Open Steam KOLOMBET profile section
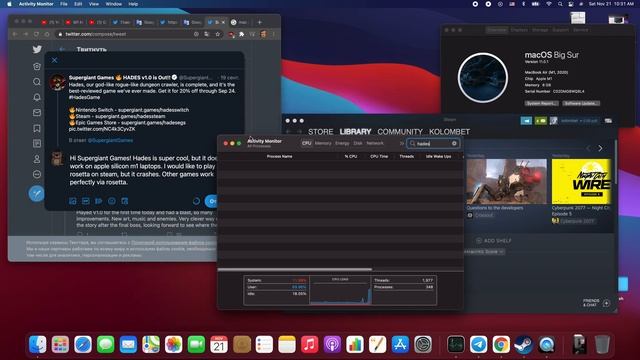640x360 pixels. (449, 132)
